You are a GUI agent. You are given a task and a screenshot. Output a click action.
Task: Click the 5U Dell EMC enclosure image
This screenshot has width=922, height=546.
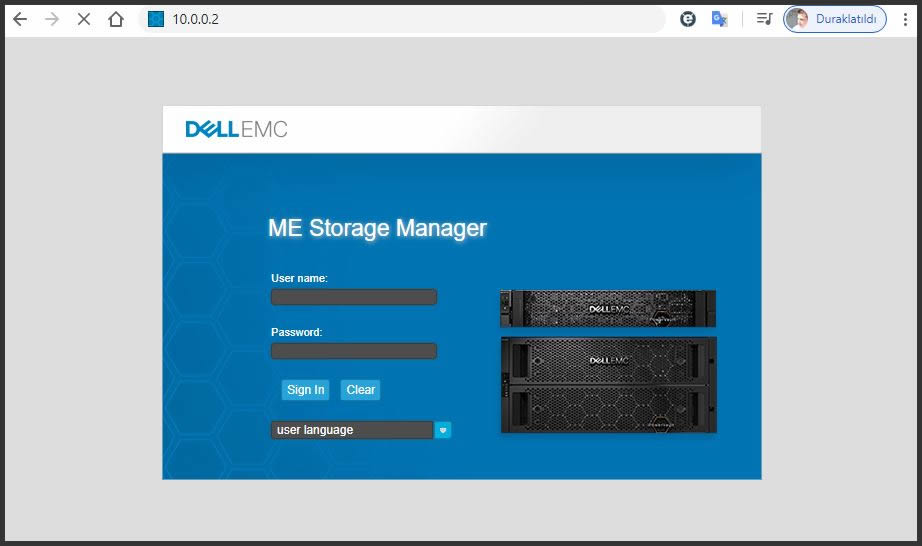pos(609,385)
